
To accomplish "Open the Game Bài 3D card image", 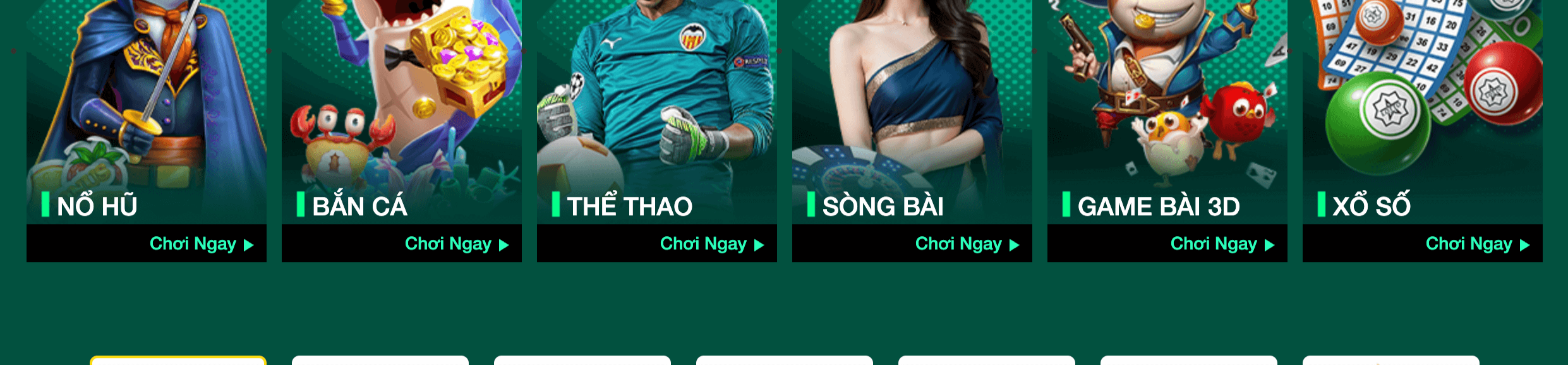I will pyautogui.click(x=1167, y=112).
